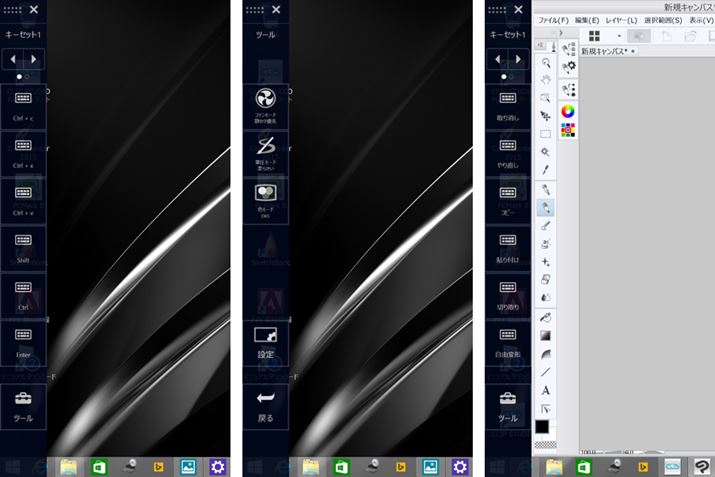
Task: Select the hand move tool
Action: (545, 79)
